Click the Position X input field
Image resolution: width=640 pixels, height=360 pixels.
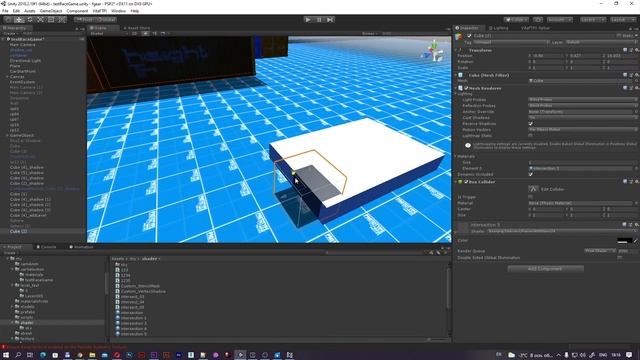coord(547,56)
